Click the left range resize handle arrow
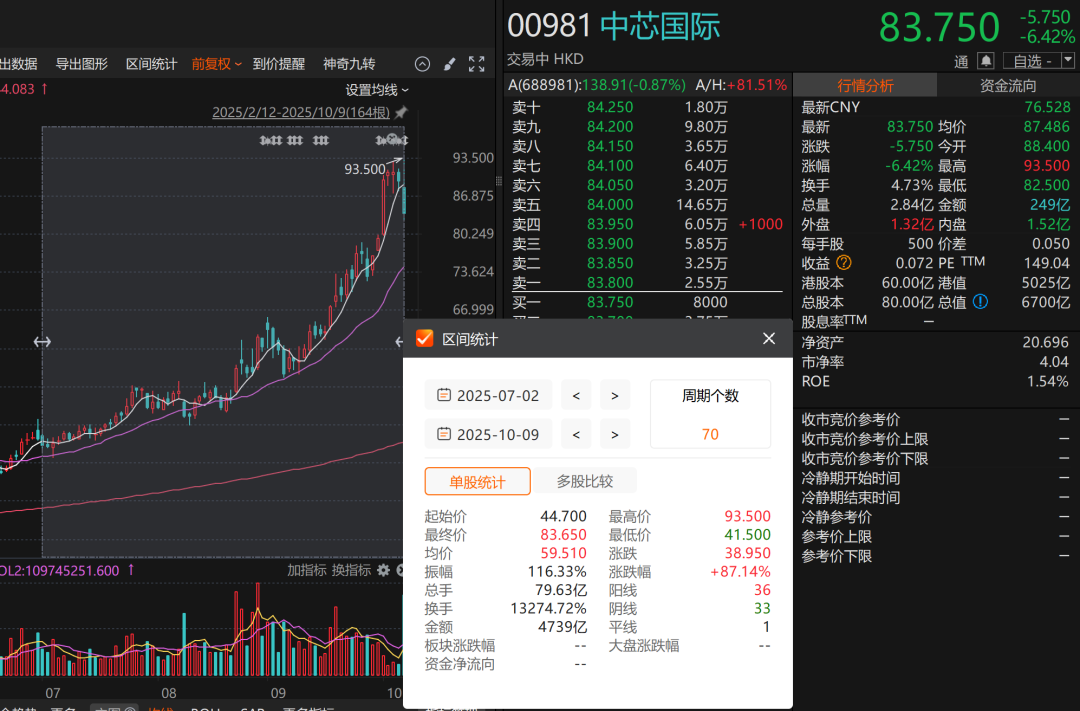Screen dimensions: 1080x711 (x=42, y=342)
